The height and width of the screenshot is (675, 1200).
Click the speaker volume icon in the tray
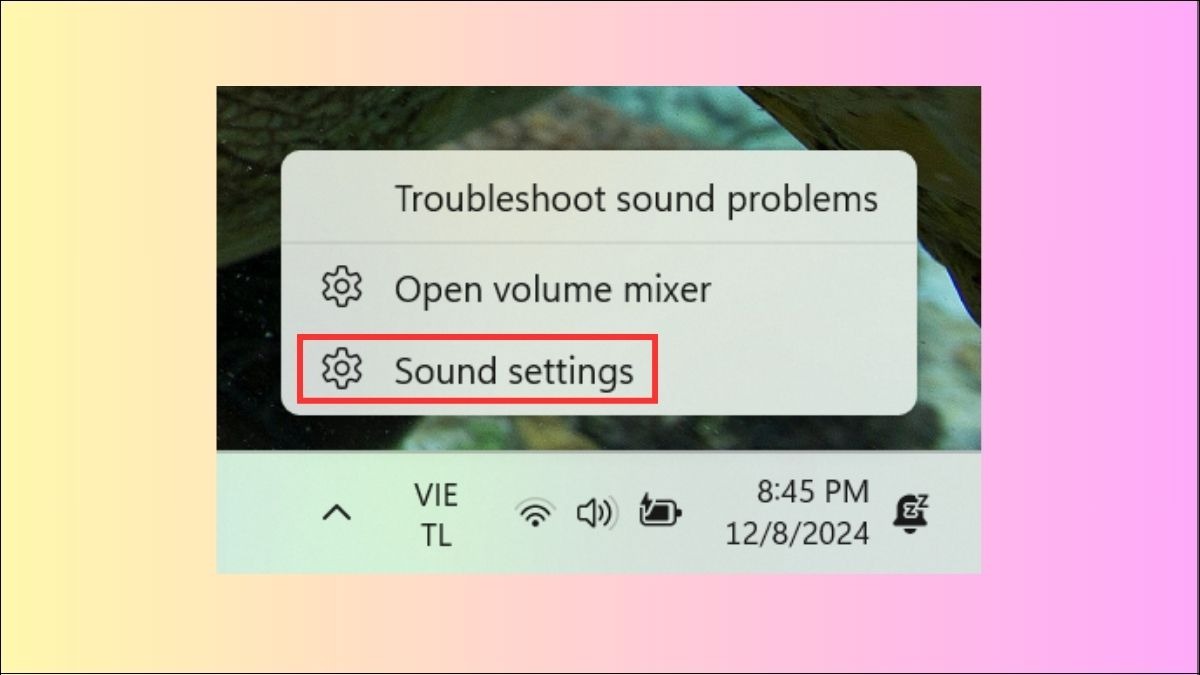pos(597,514)
